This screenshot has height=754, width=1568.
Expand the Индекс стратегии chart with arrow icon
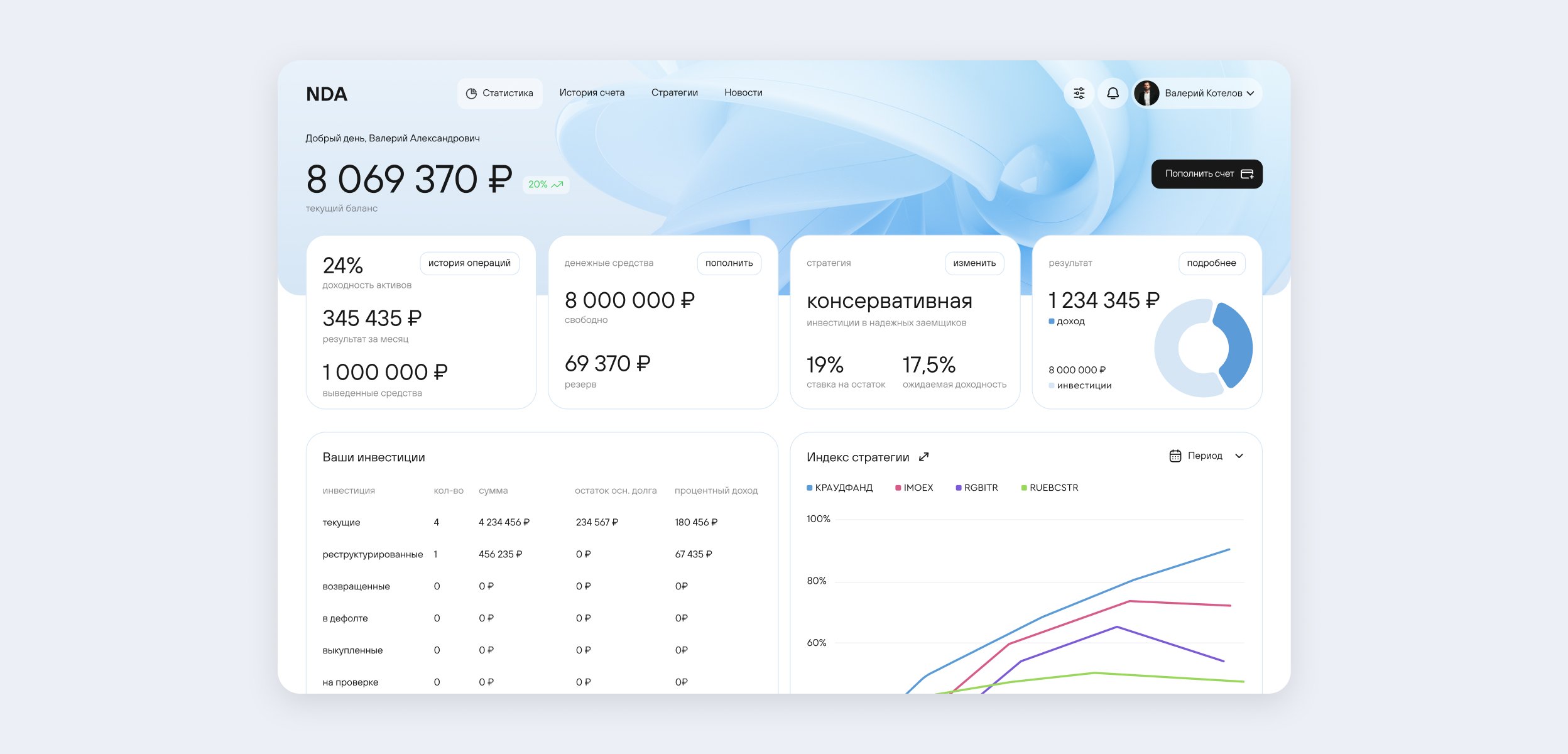(923, 457)
